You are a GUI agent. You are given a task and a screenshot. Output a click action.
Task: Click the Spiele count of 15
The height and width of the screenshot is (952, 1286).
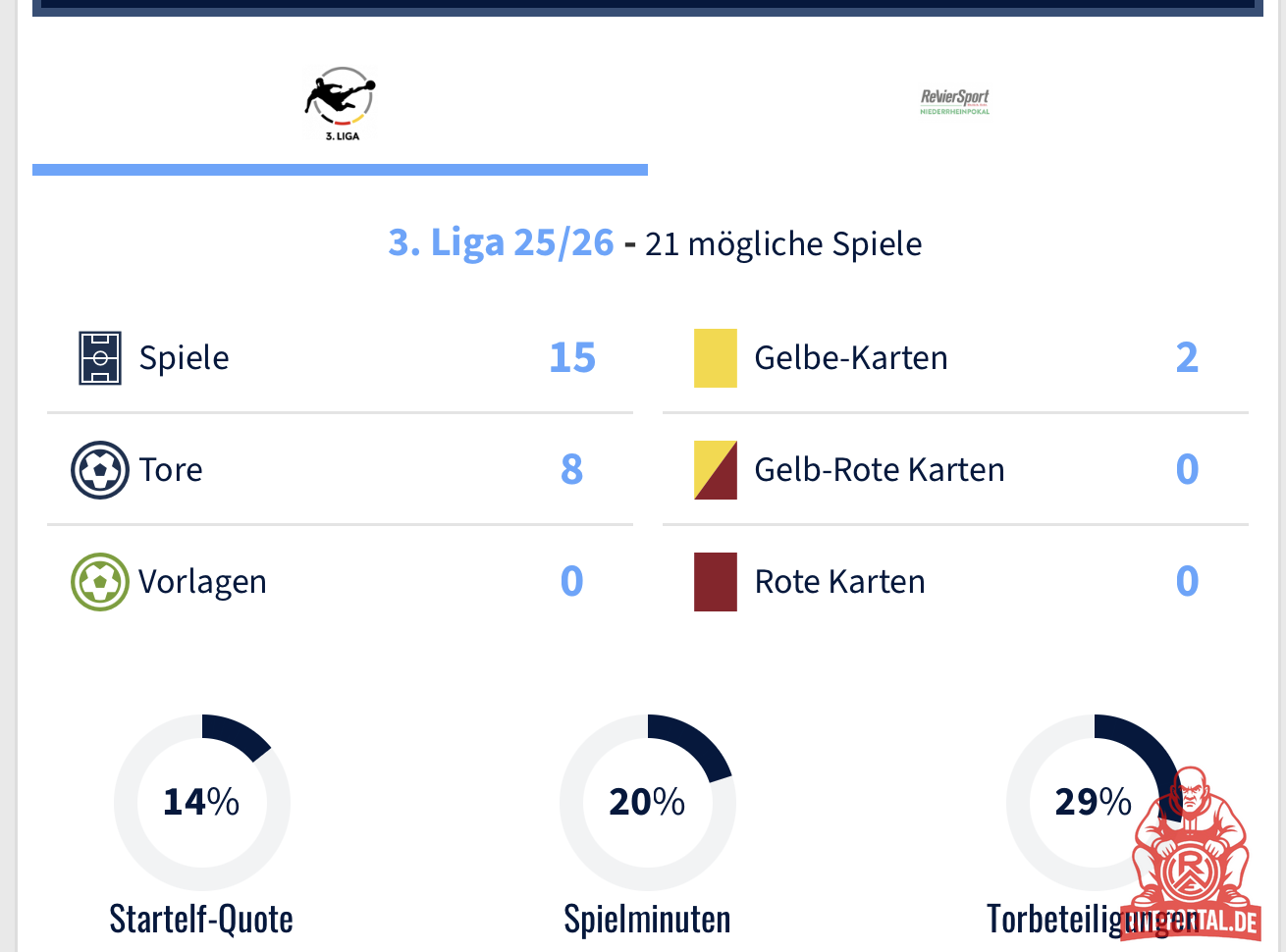[572, 358]
